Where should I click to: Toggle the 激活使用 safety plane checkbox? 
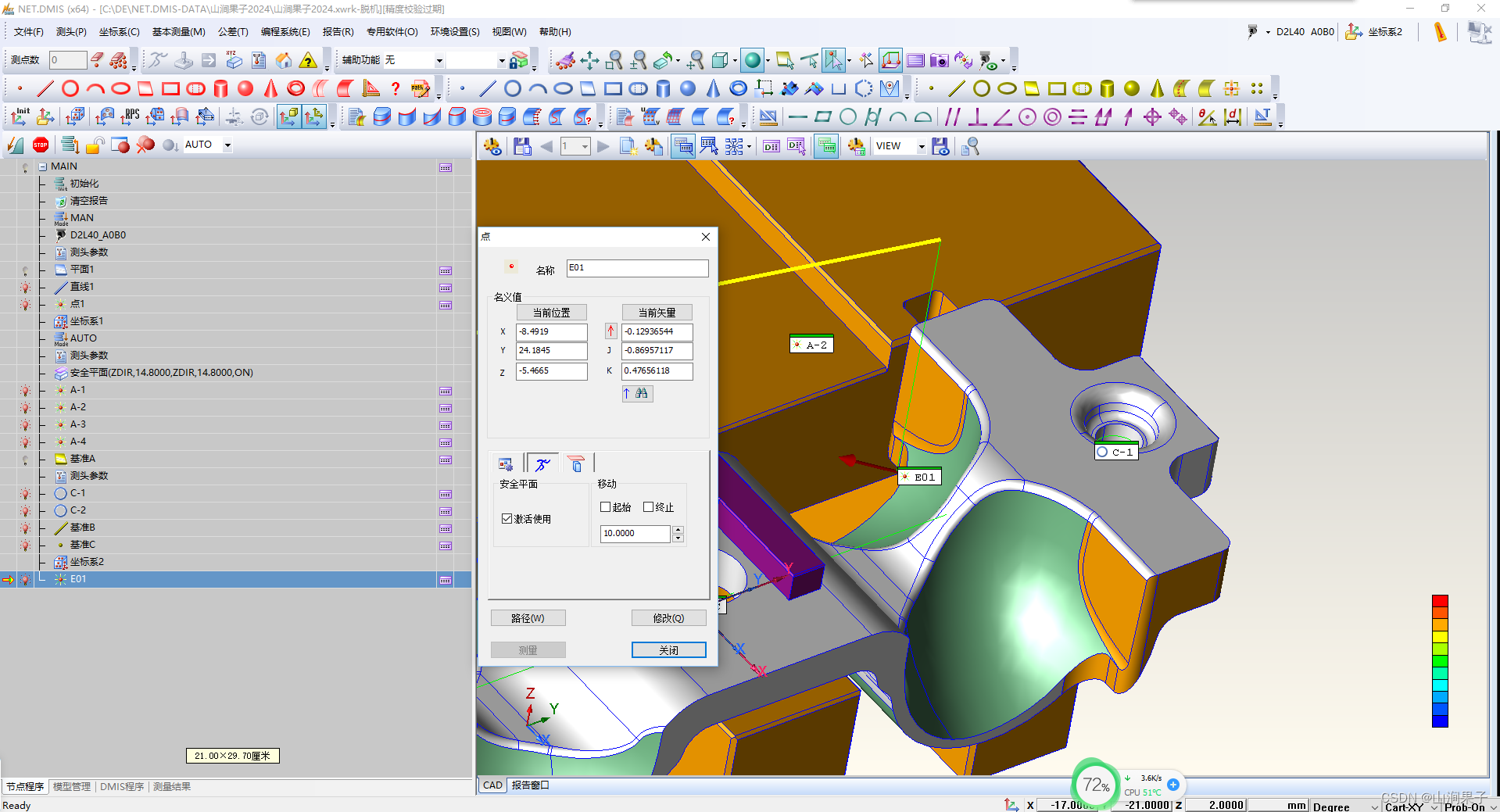pyautogui.click(x=507, y=518)
